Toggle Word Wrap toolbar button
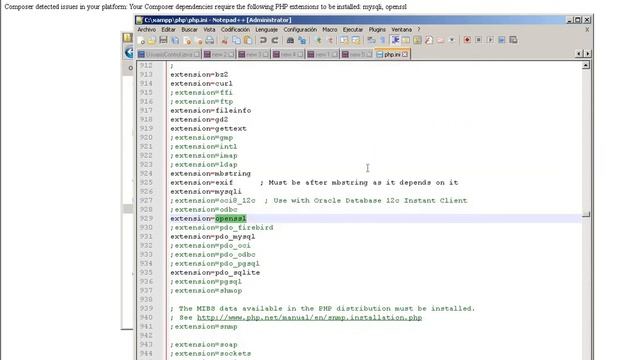This screenshot has width=640, height=360. [x=371, y=40]
